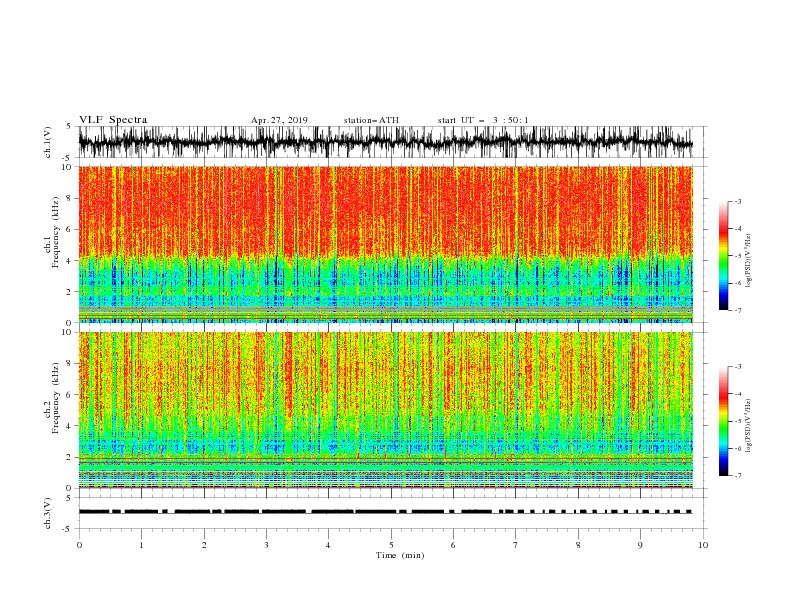
Task: Click time axis tick label "7"
Action: 516,545
